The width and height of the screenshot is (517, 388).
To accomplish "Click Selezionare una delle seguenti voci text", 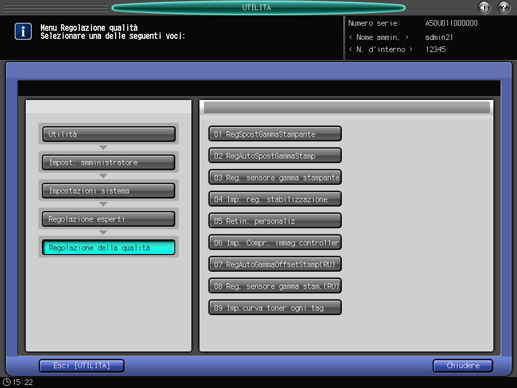I will pyautogui.click(x=113, y=36).
